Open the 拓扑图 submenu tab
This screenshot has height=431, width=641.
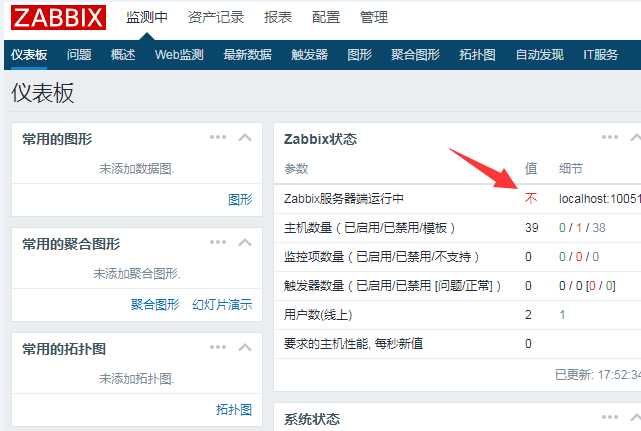(477, 55)
